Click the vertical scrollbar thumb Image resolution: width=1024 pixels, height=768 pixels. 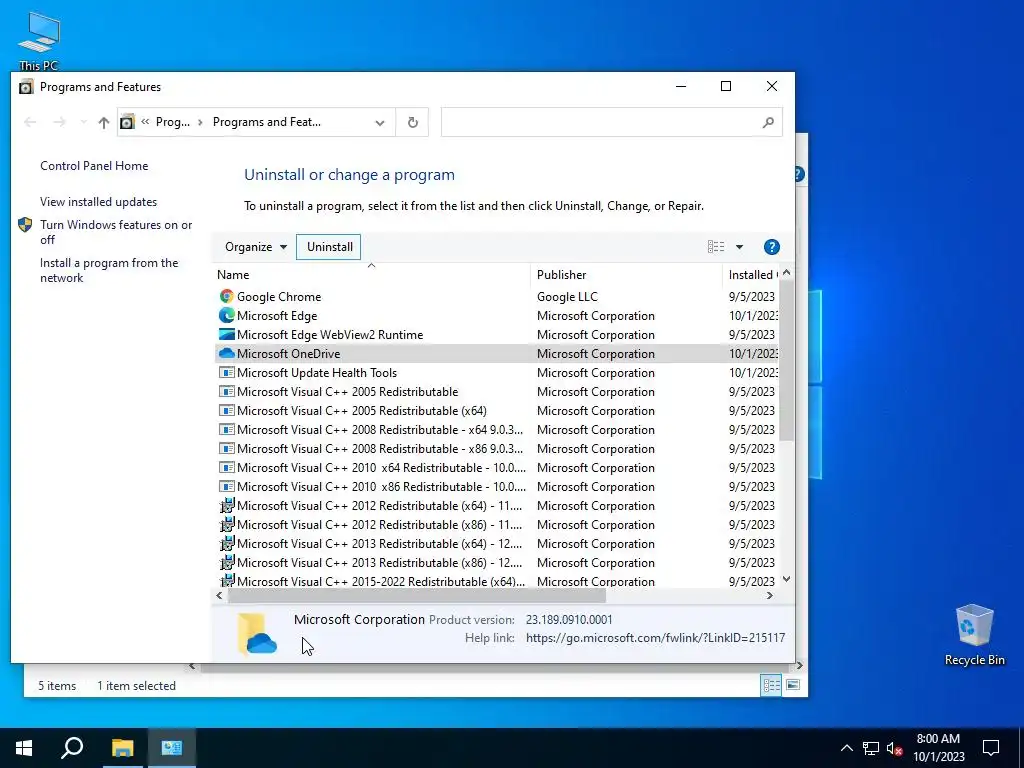tap(786, 360)
